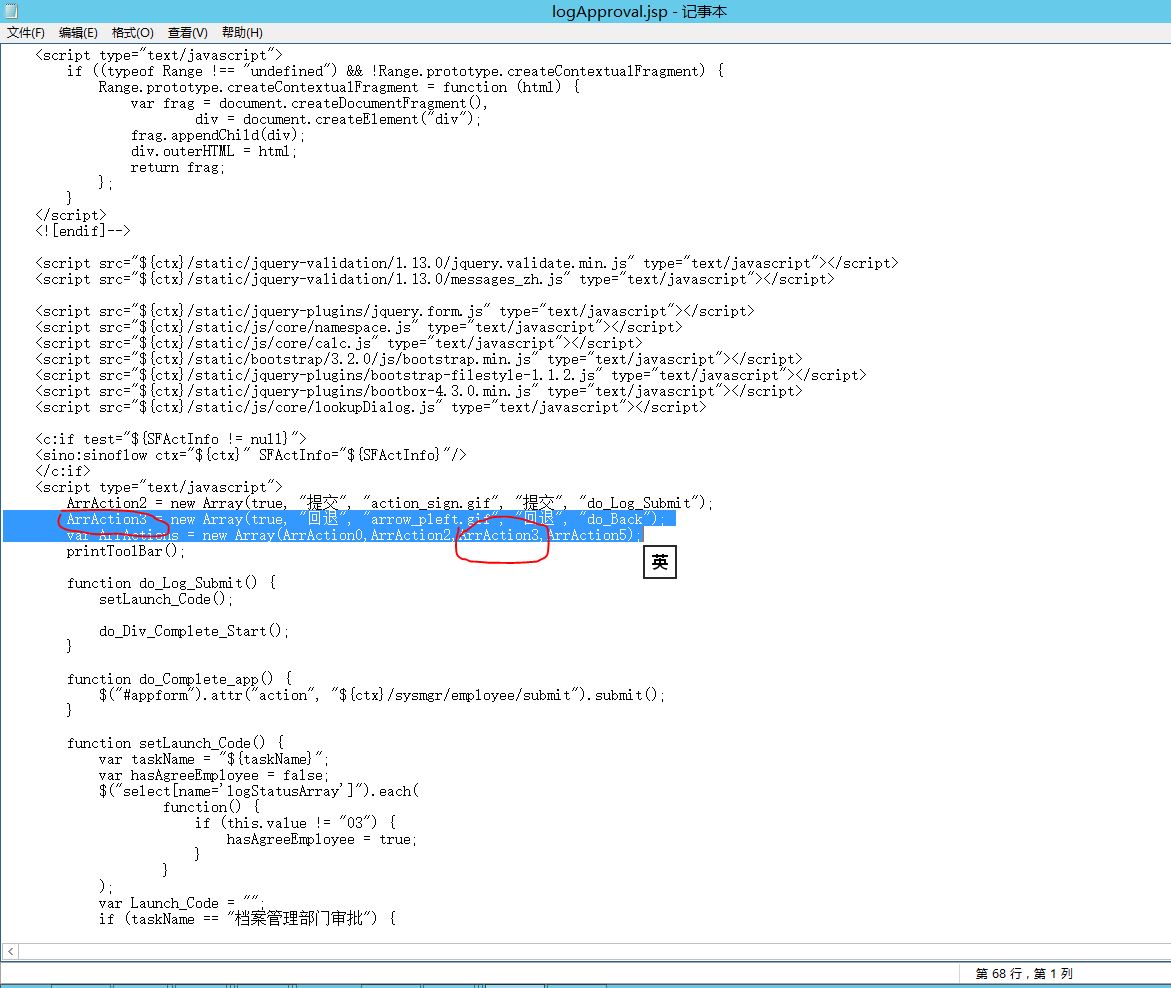Click the script line with messages_zh.js
The width and height of the screenshot is (1171, 988).
[x=435, y=279]
